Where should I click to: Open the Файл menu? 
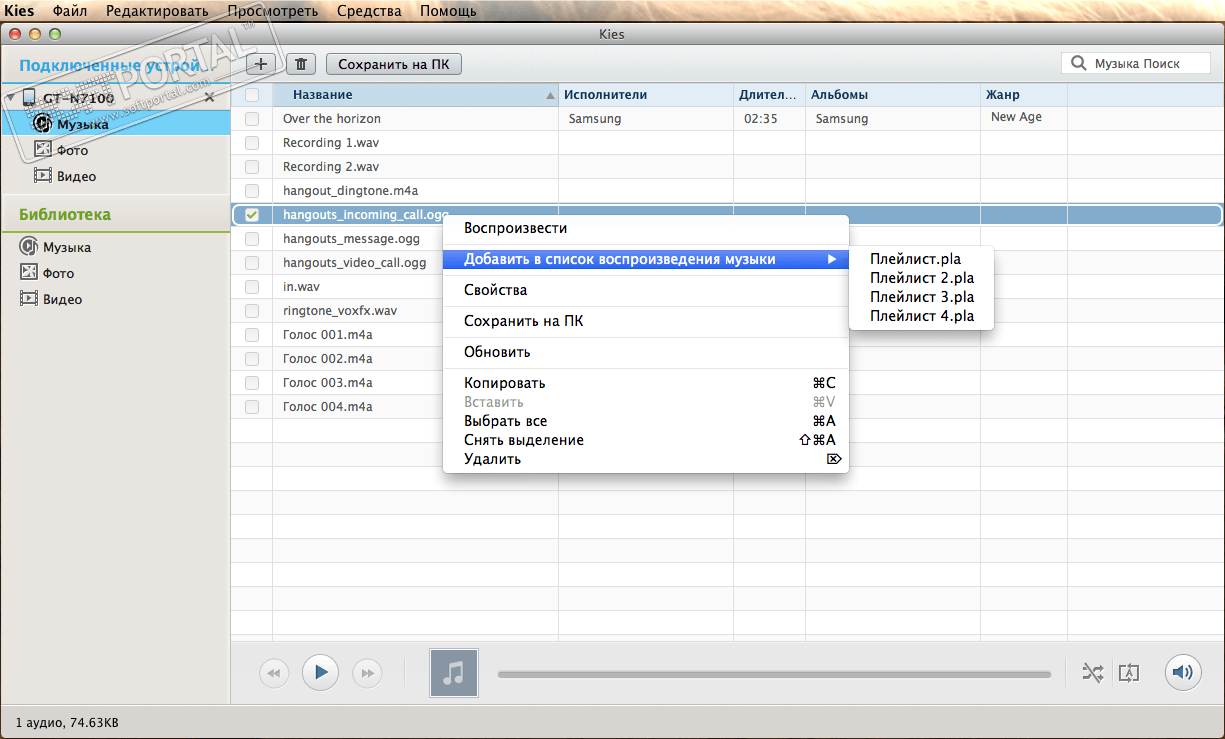tap(69, 11)
